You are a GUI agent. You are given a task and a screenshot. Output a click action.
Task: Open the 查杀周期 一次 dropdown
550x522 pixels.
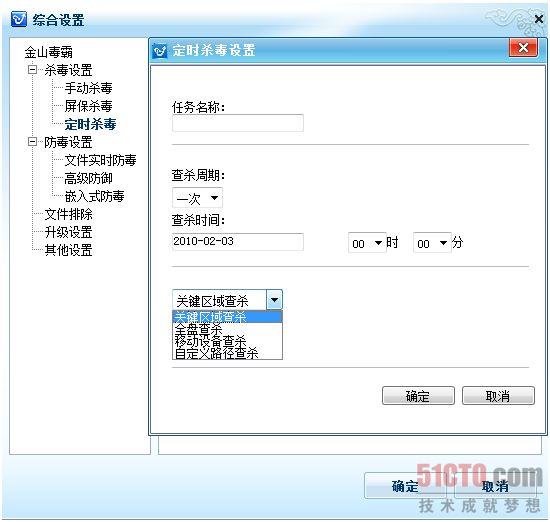pos(197,198)
